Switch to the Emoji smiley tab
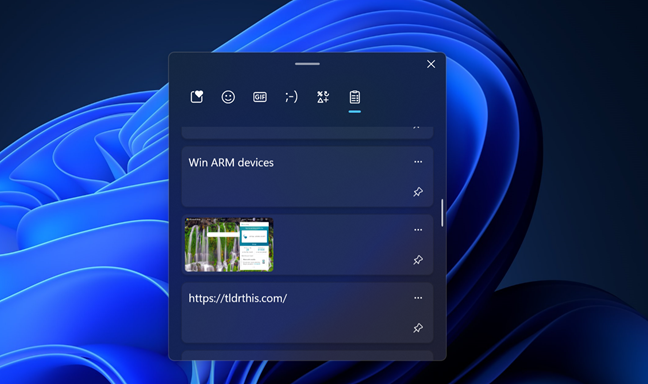 coord(228,97)
